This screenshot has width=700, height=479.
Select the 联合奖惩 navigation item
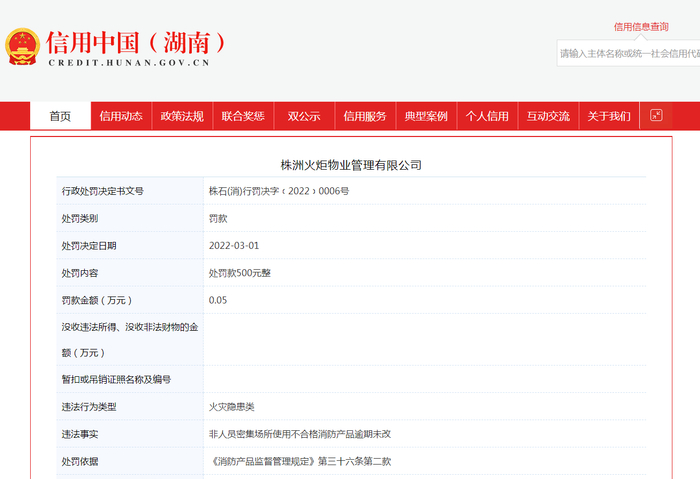pos(243,116)
